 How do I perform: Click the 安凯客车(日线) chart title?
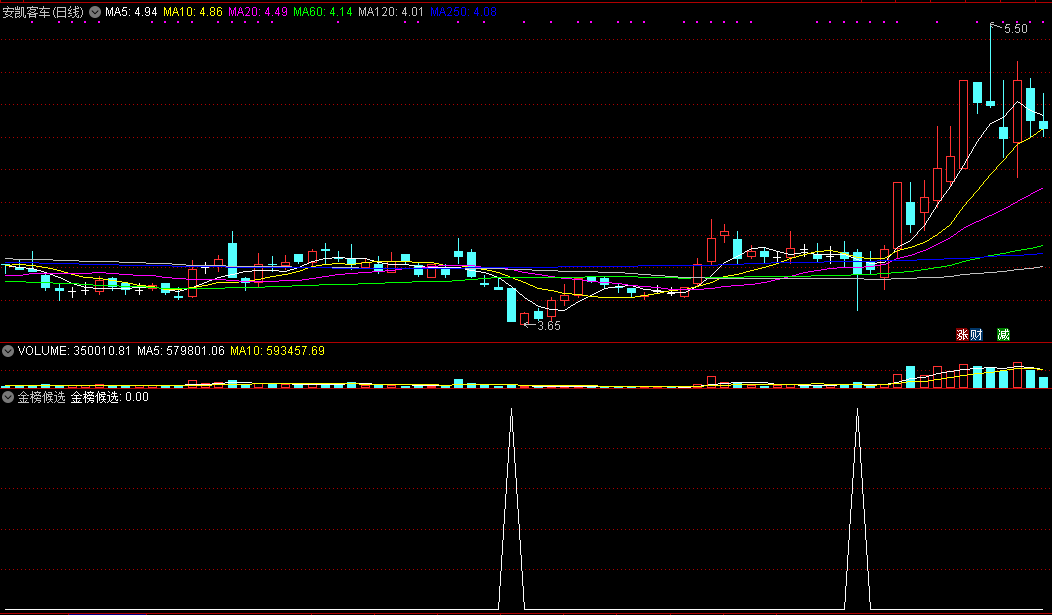pos(43,12)
